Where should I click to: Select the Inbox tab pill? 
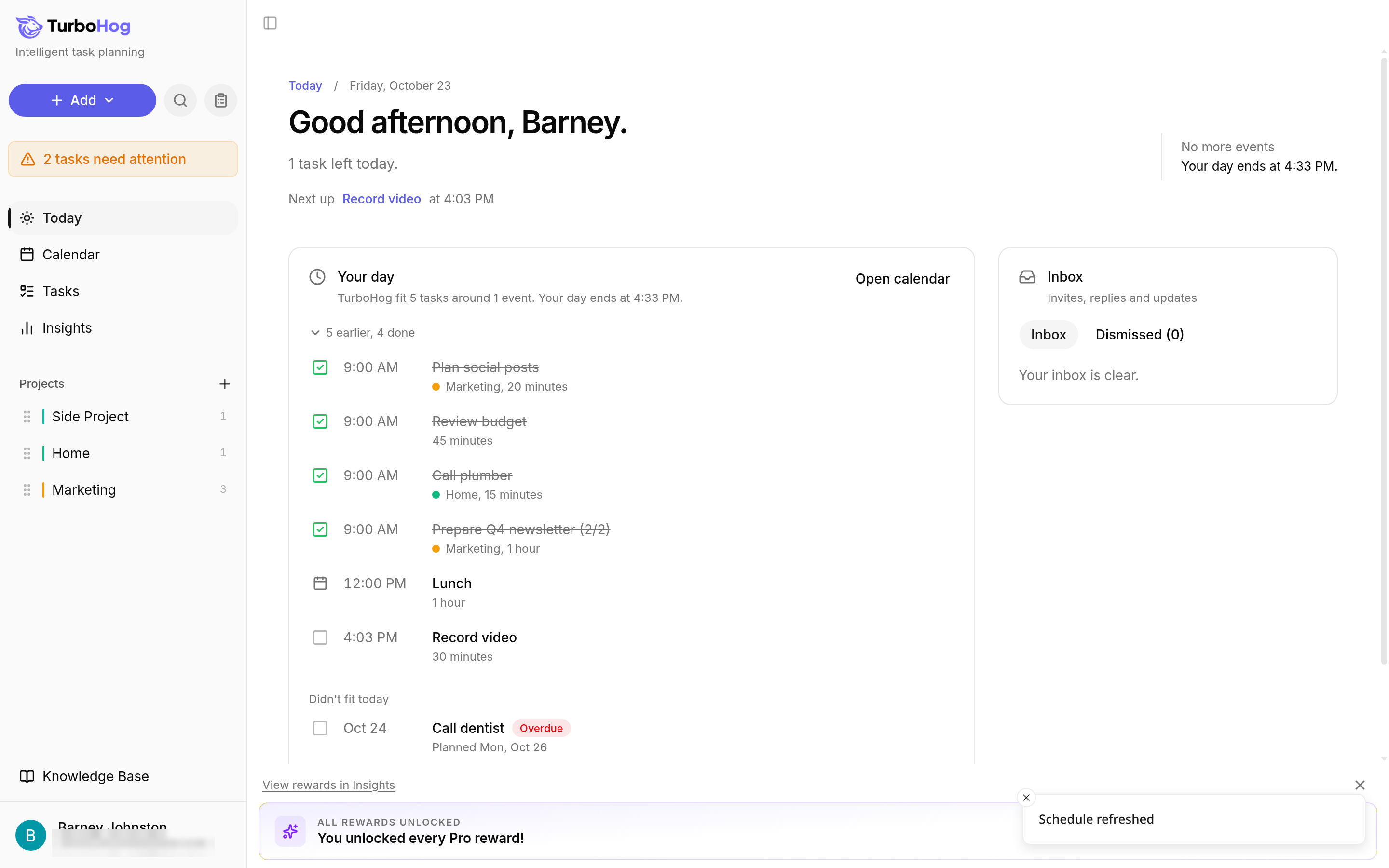click(x=1048, y=335)
